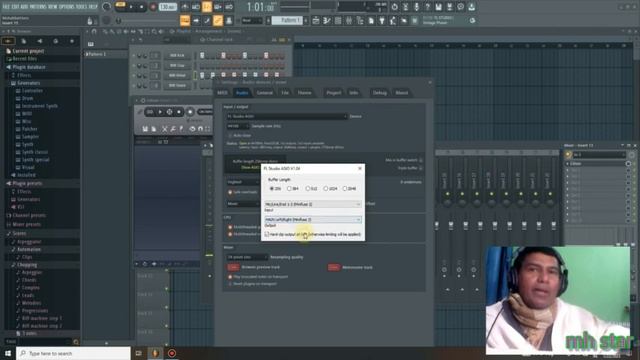This screenshot has height=360, width=640.
Task: Open the HELP menu
Action: (x=93, y=7)
